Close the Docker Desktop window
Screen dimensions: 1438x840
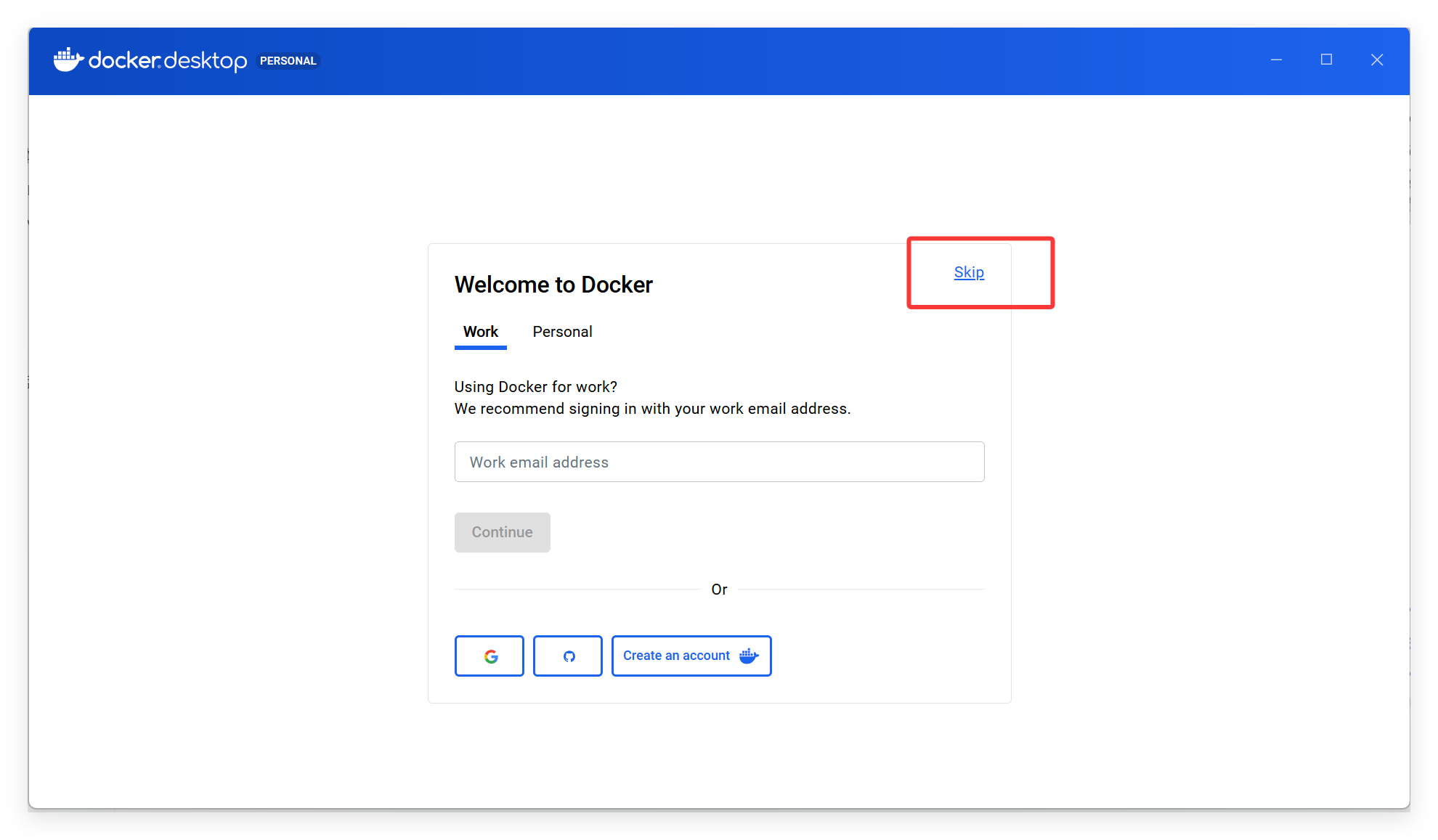(x=1376, y=60)
